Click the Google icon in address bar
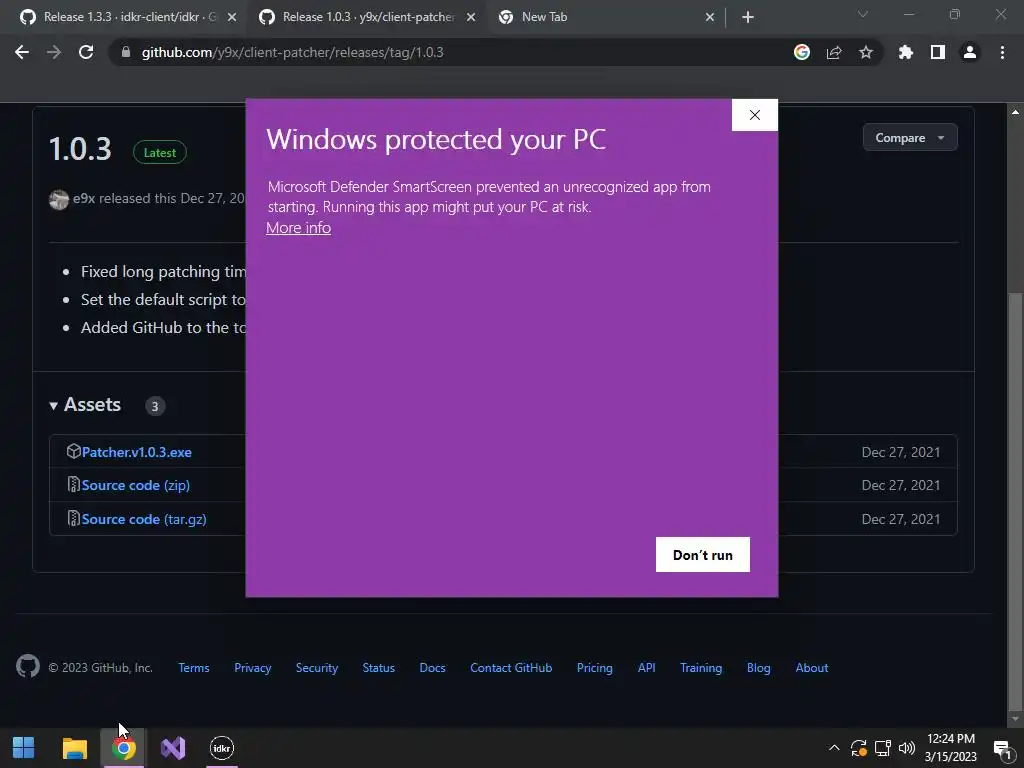Screen dimensions: 1024x768 point(801,52)
